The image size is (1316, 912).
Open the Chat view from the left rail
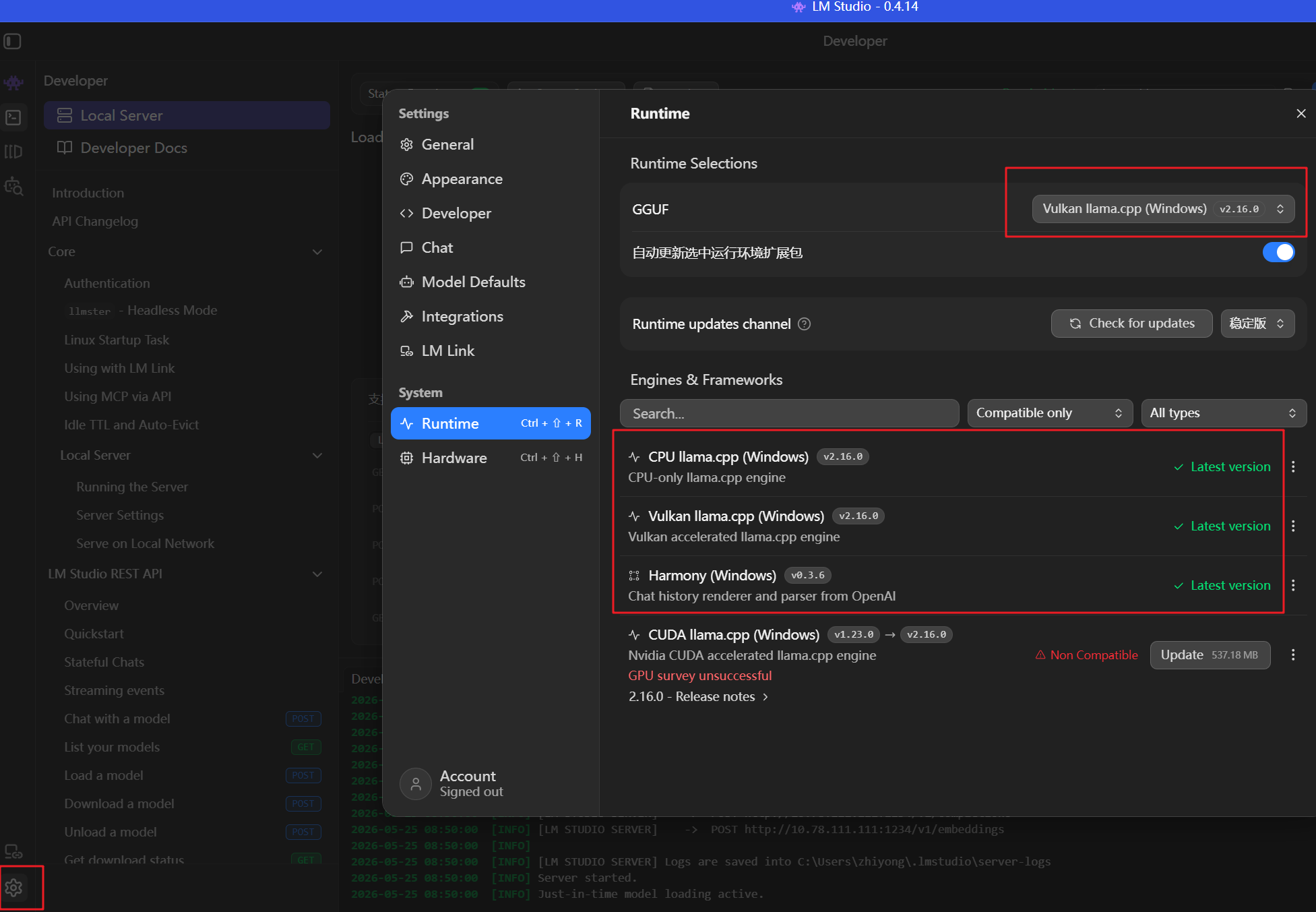point(13,83)
